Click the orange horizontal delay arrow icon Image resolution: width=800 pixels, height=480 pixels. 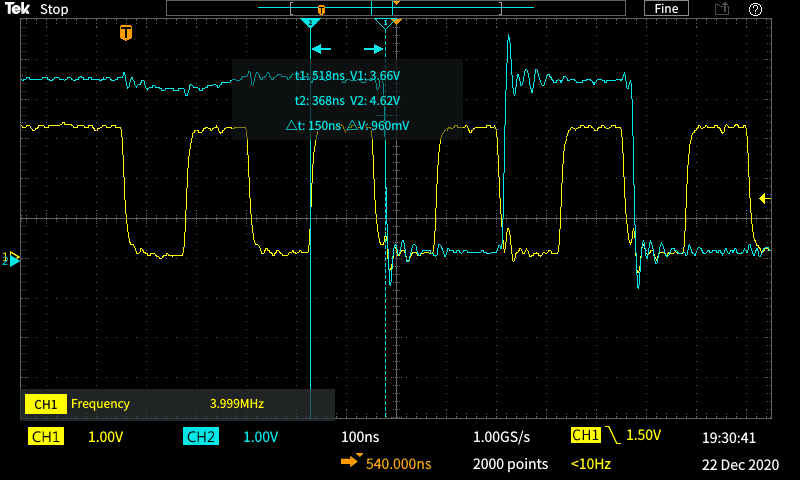coord(351,463)
